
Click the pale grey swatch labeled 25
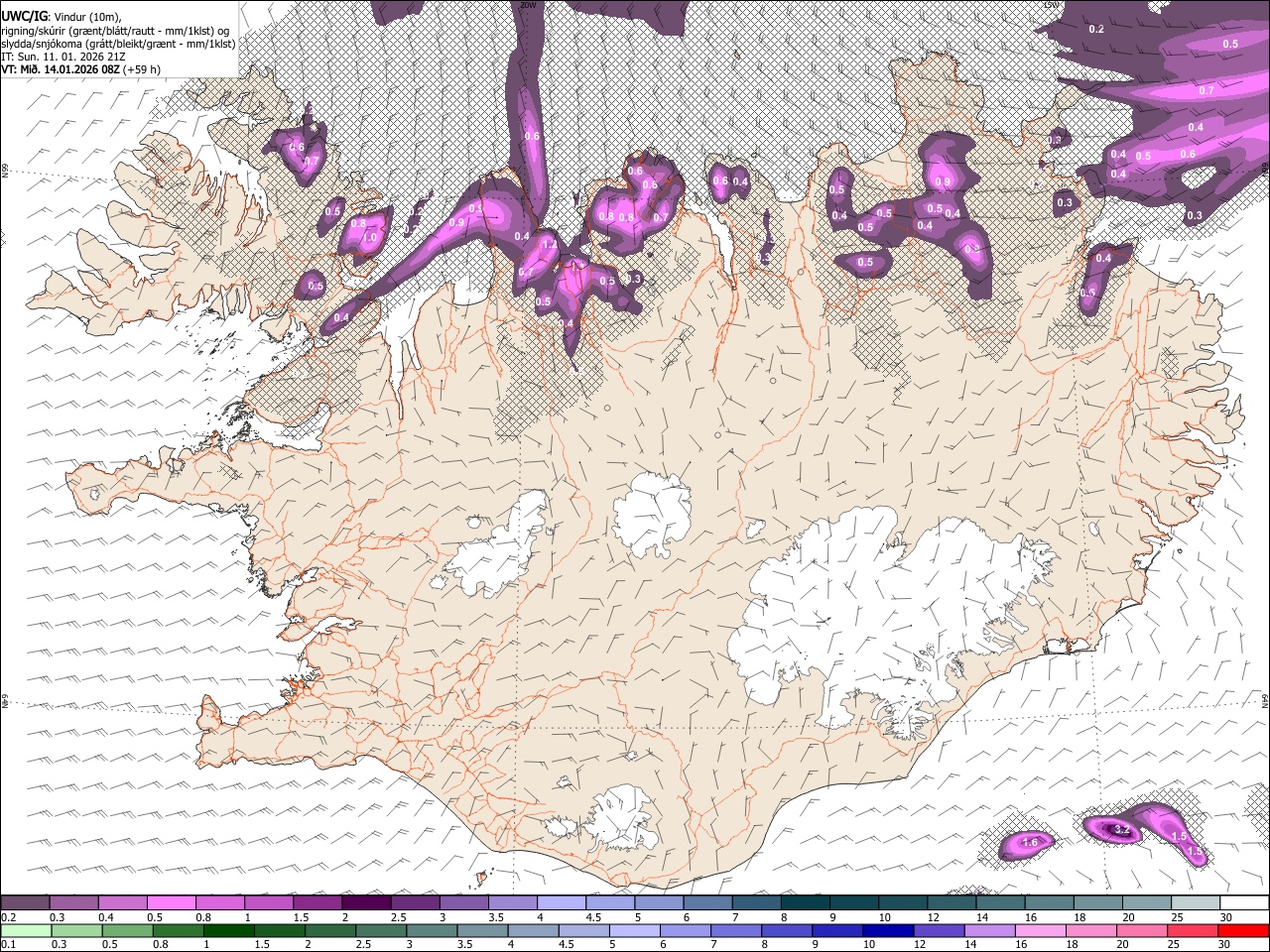click(x=1196, y=902)
